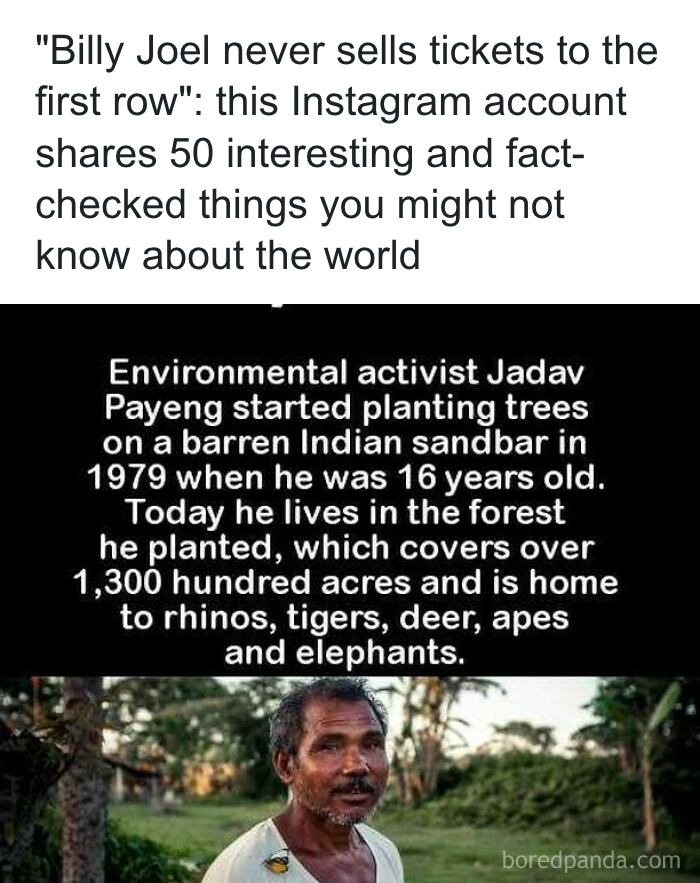
Task: Click the small white mark atop black panel
Action: [276, 306]
